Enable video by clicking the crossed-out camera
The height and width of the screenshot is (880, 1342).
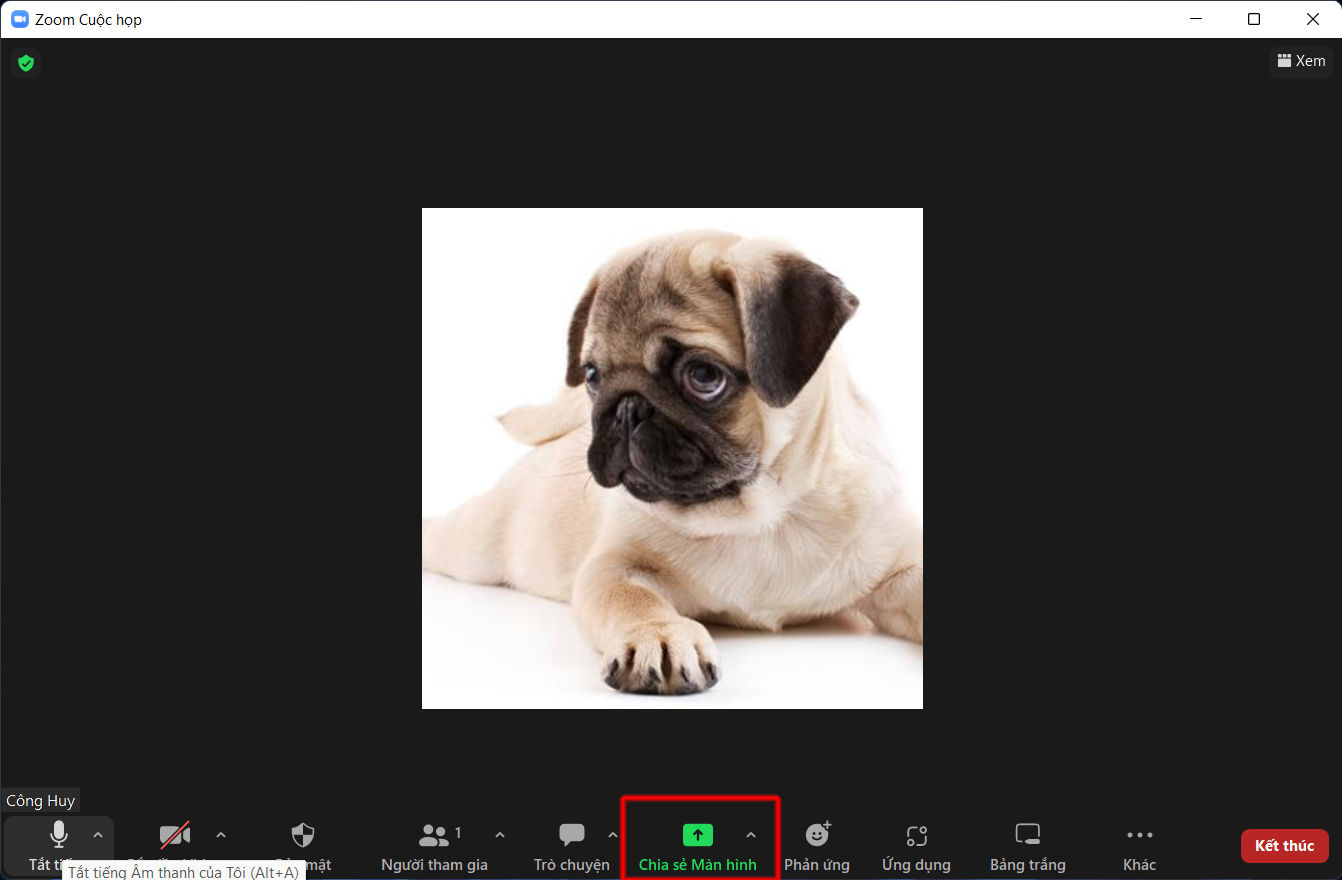(x=175, y=835)
